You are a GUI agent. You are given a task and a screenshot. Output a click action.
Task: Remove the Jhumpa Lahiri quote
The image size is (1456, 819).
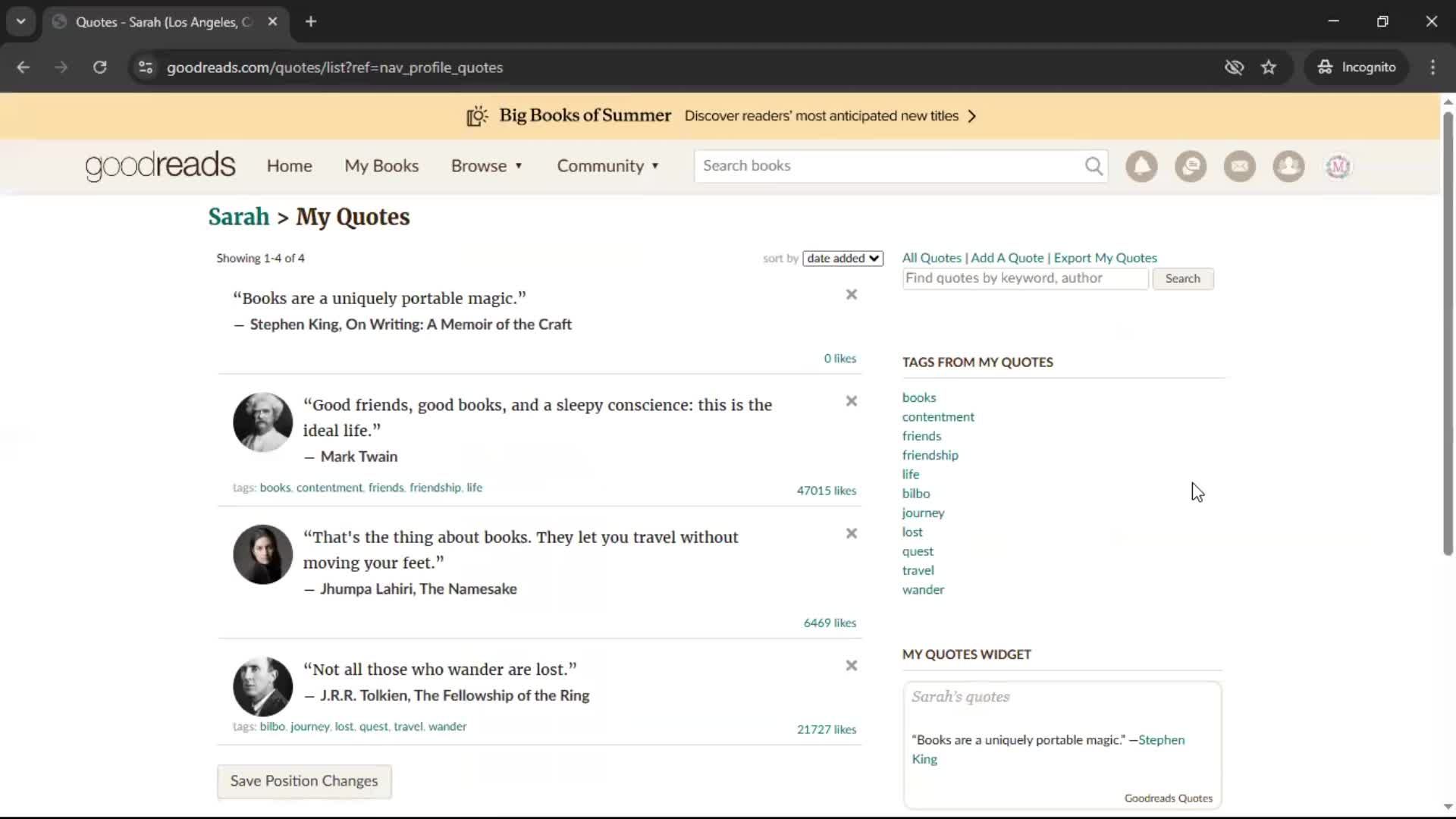pos(852,533)
